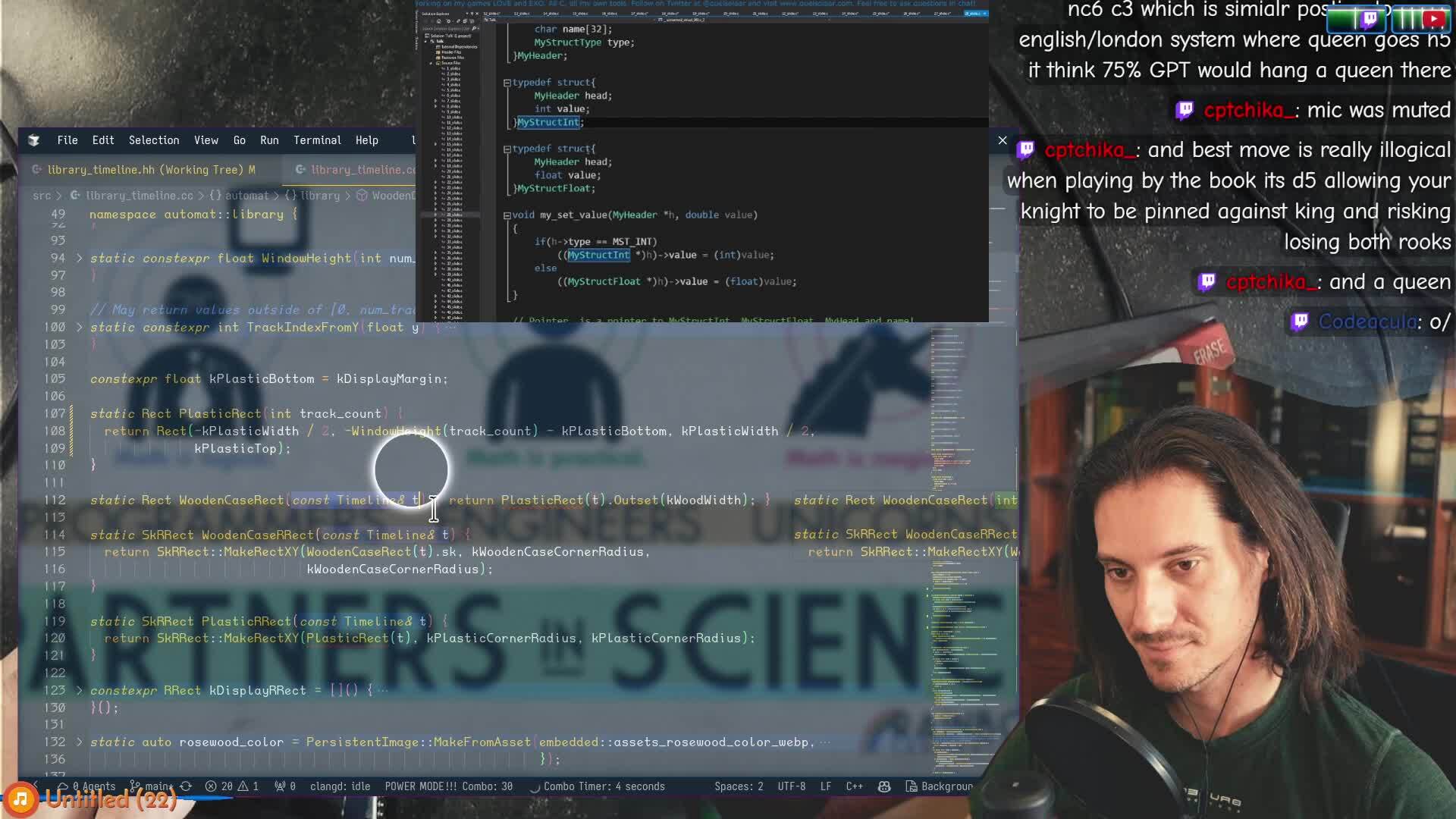Open the Selection menu
Viewport: 1456px width, 819px height.
[154, 140]
